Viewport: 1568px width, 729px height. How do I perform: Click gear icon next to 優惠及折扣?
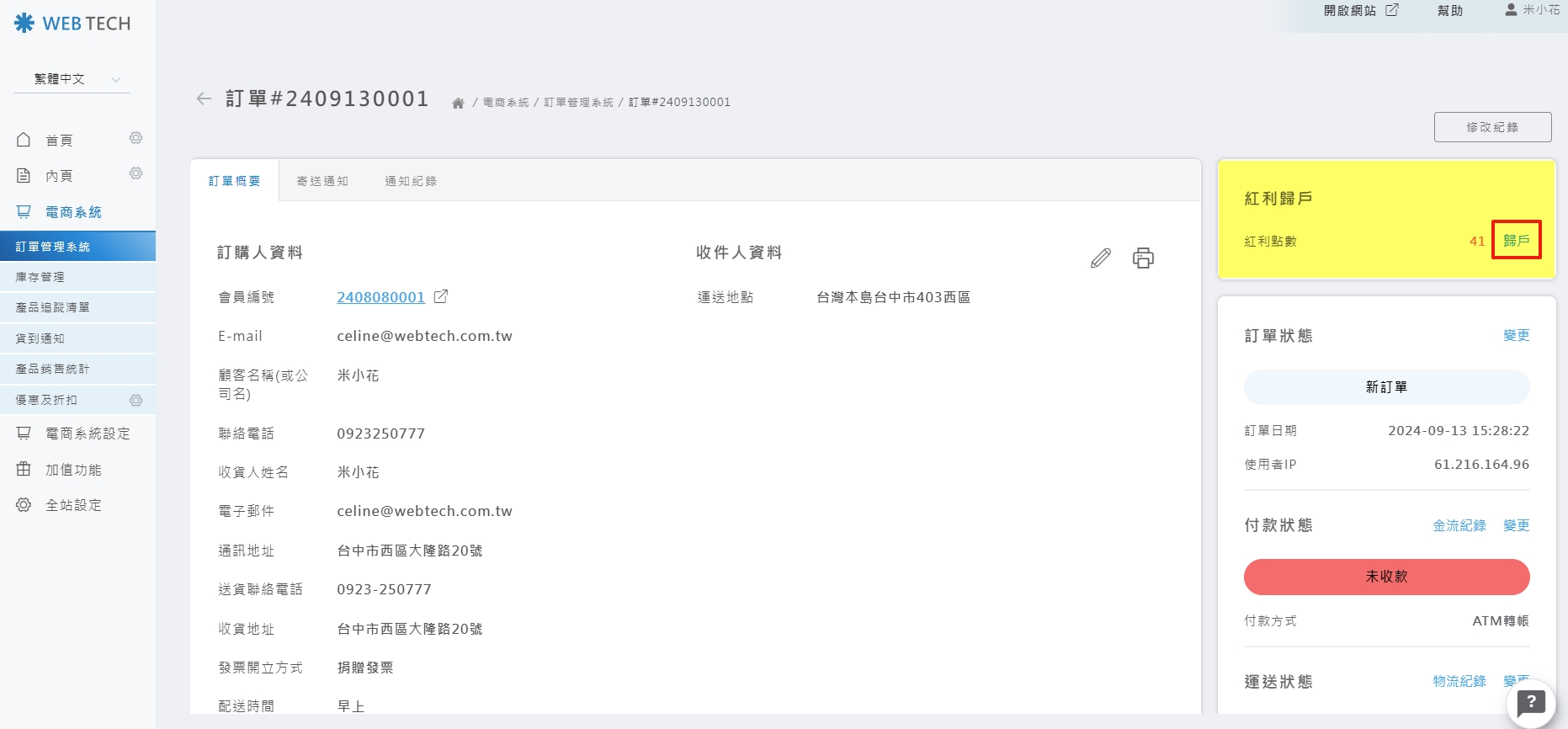coord(136,400)
